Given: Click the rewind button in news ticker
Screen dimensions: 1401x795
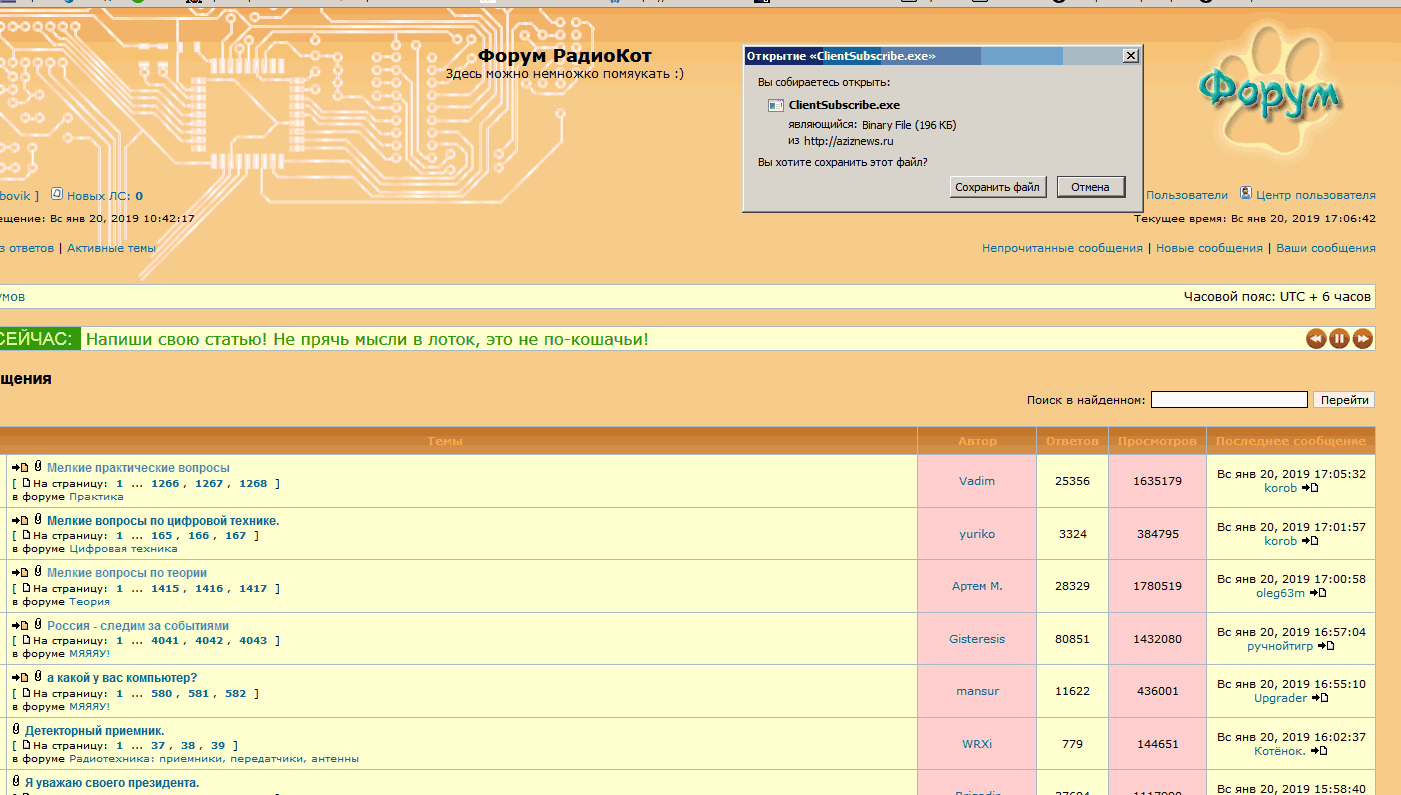Looking at the screenshot, I should (1316, 339).
